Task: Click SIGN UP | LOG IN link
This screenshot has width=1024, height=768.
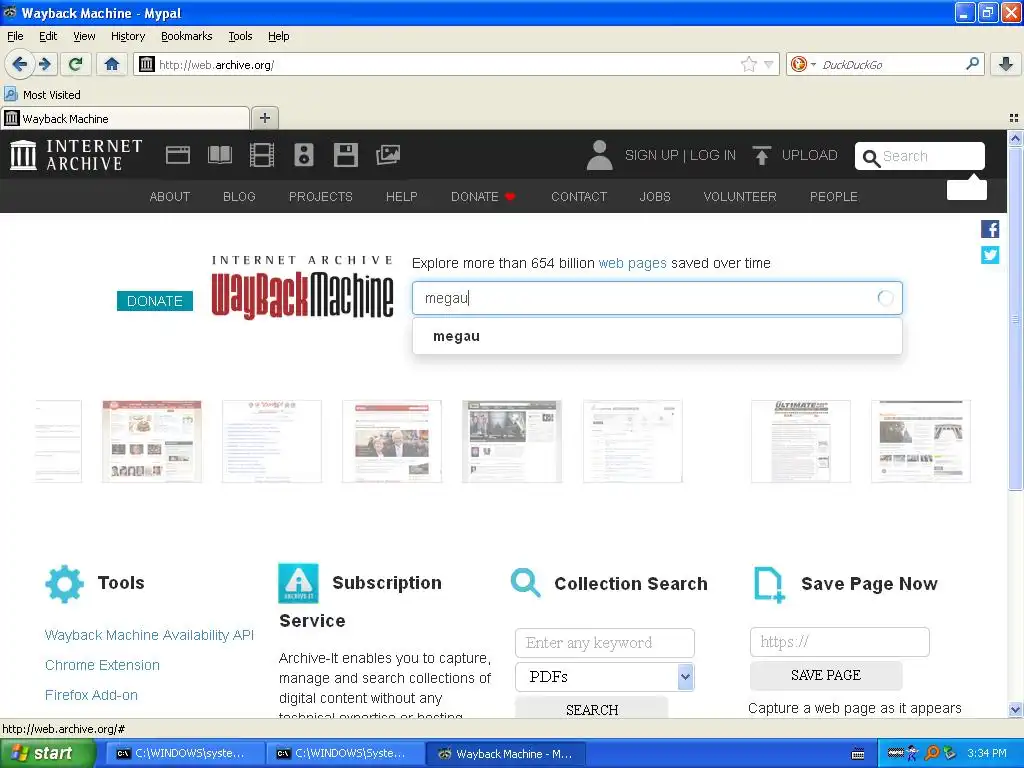Action: pyautogui.click(x=680, y=155)
